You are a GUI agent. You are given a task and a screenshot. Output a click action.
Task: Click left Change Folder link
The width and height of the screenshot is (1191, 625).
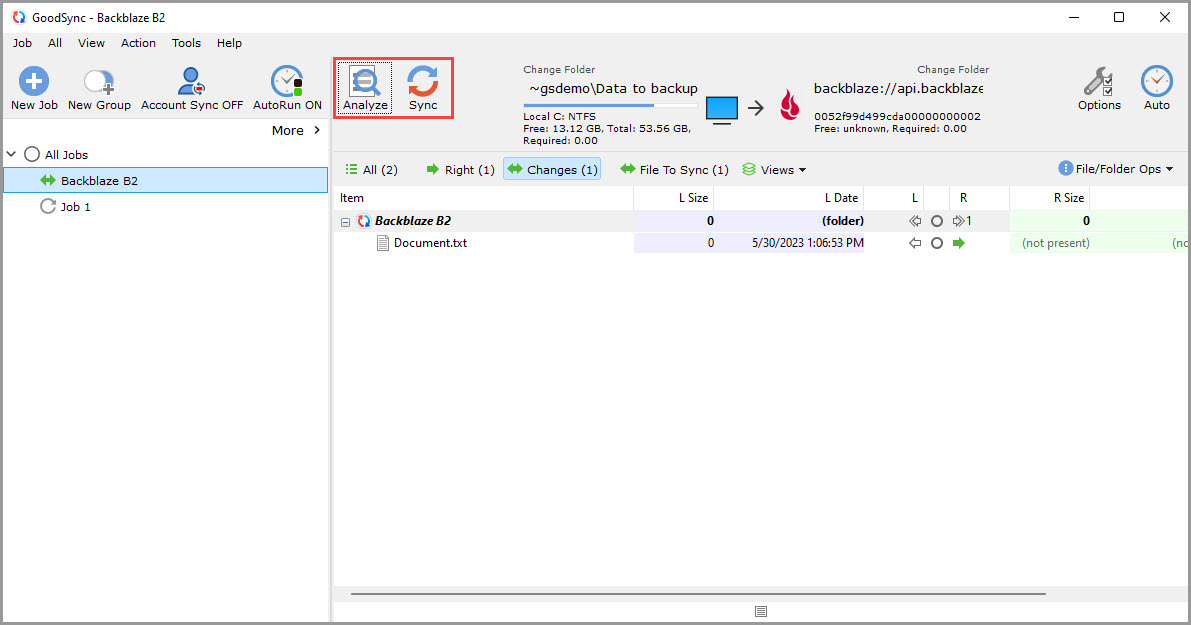[559, 69]
